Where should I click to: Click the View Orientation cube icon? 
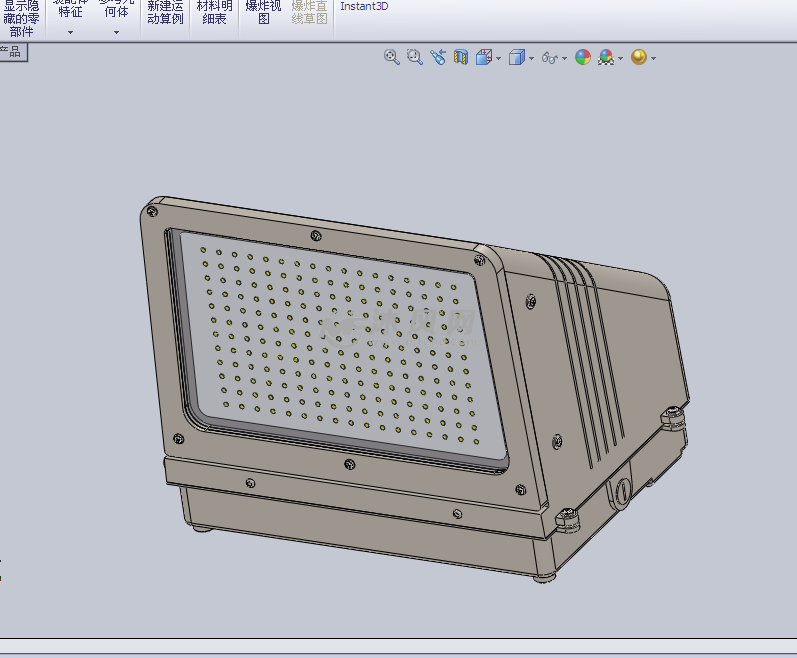pos(484,58)
